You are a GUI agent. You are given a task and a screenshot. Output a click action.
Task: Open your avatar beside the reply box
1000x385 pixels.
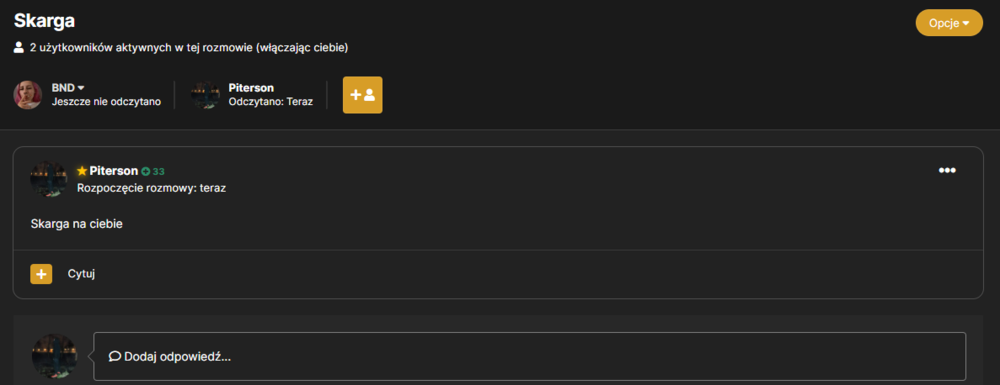click(54, 356)
